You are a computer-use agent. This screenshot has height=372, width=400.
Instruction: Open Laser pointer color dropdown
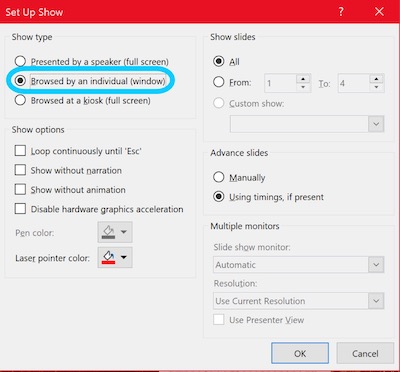[115, 257]
